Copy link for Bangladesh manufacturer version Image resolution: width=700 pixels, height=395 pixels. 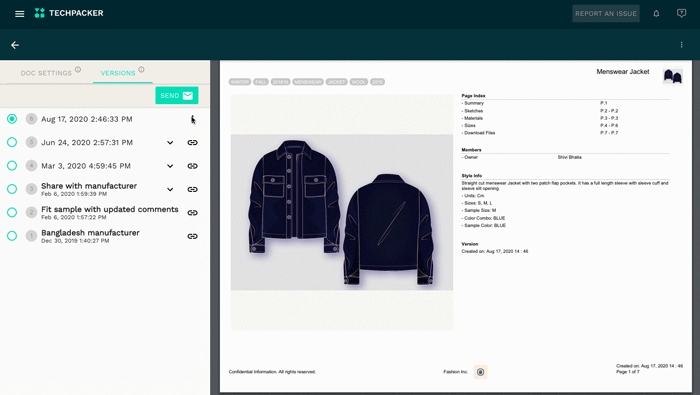(192, 236)
